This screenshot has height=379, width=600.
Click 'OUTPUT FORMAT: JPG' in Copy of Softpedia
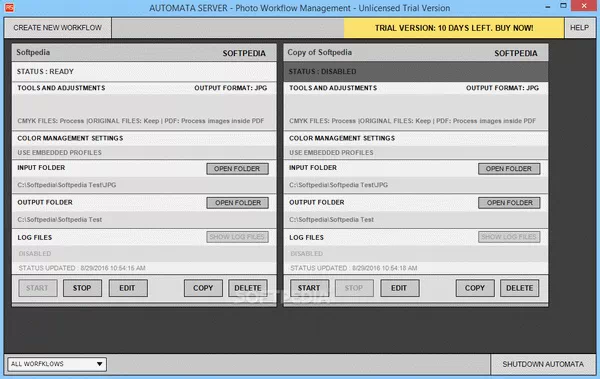[502, 88]
